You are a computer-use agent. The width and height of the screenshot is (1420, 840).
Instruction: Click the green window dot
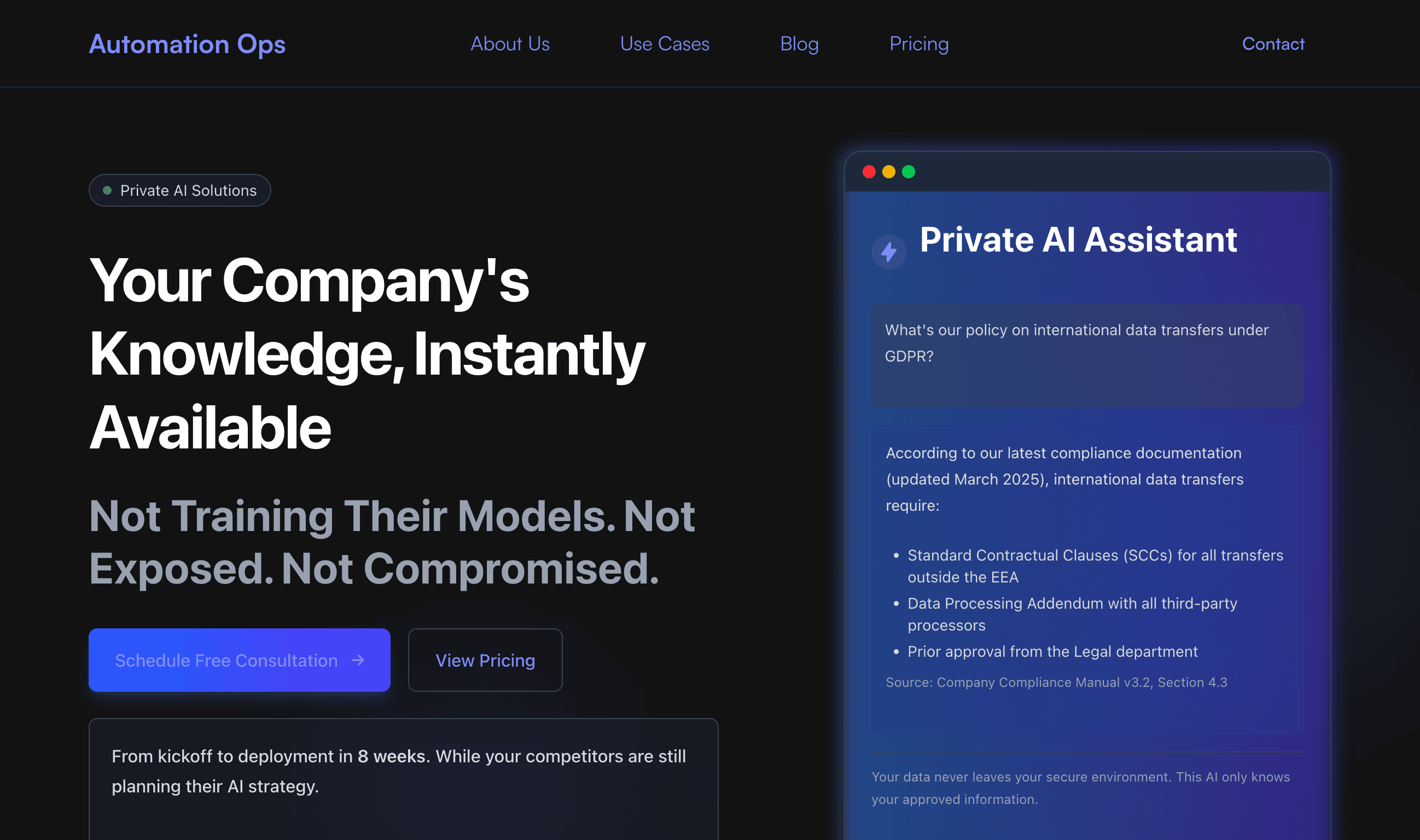coord(908,172)
